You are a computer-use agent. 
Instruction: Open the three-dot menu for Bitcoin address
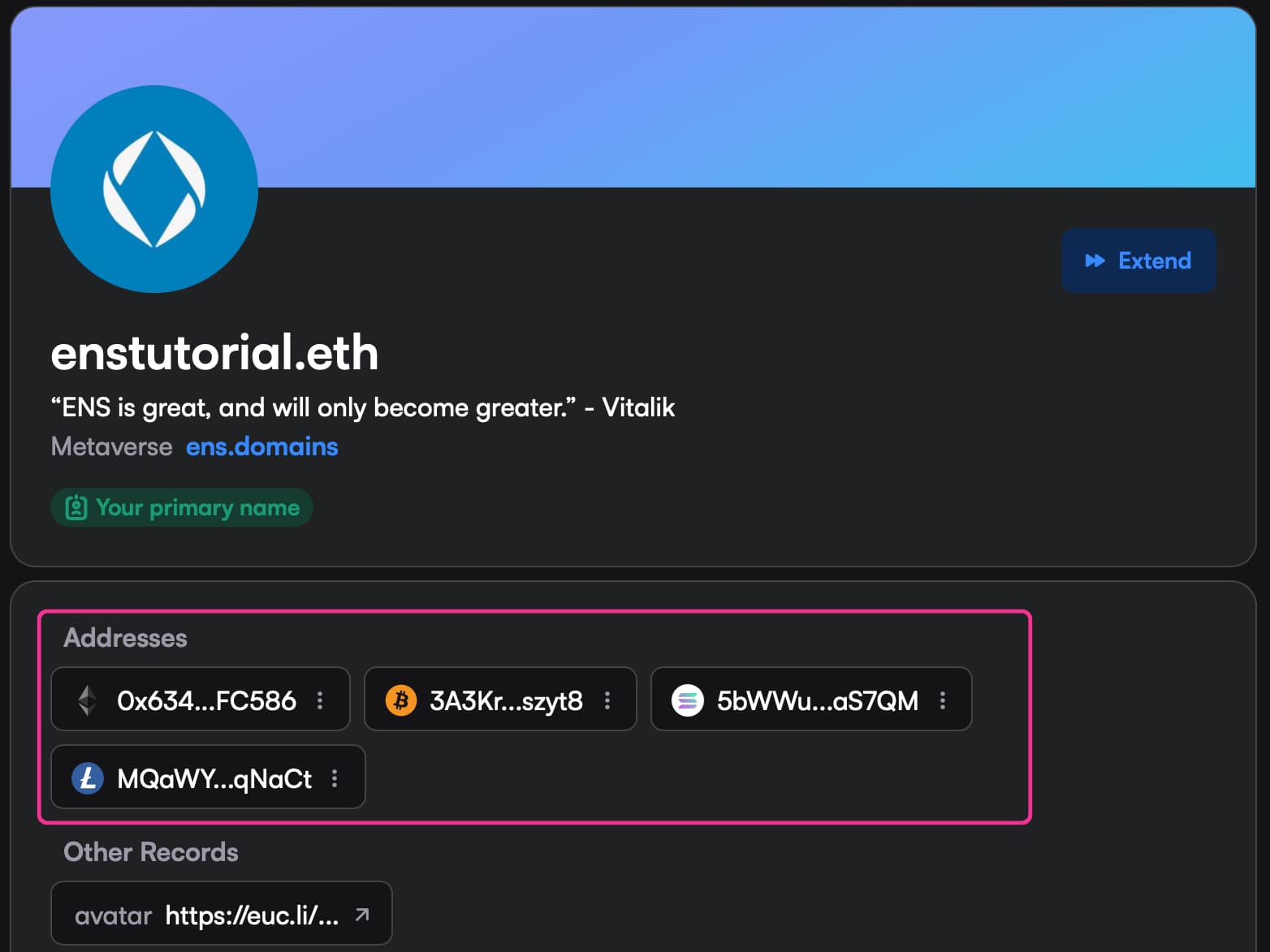tap(607, 700)
